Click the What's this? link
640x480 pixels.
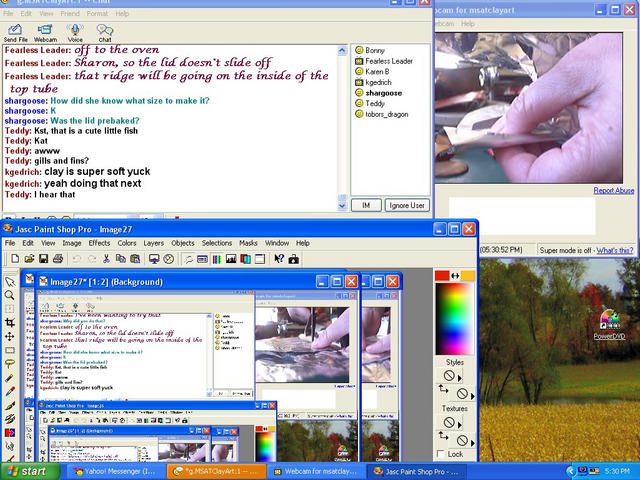(x=615, y=250)
